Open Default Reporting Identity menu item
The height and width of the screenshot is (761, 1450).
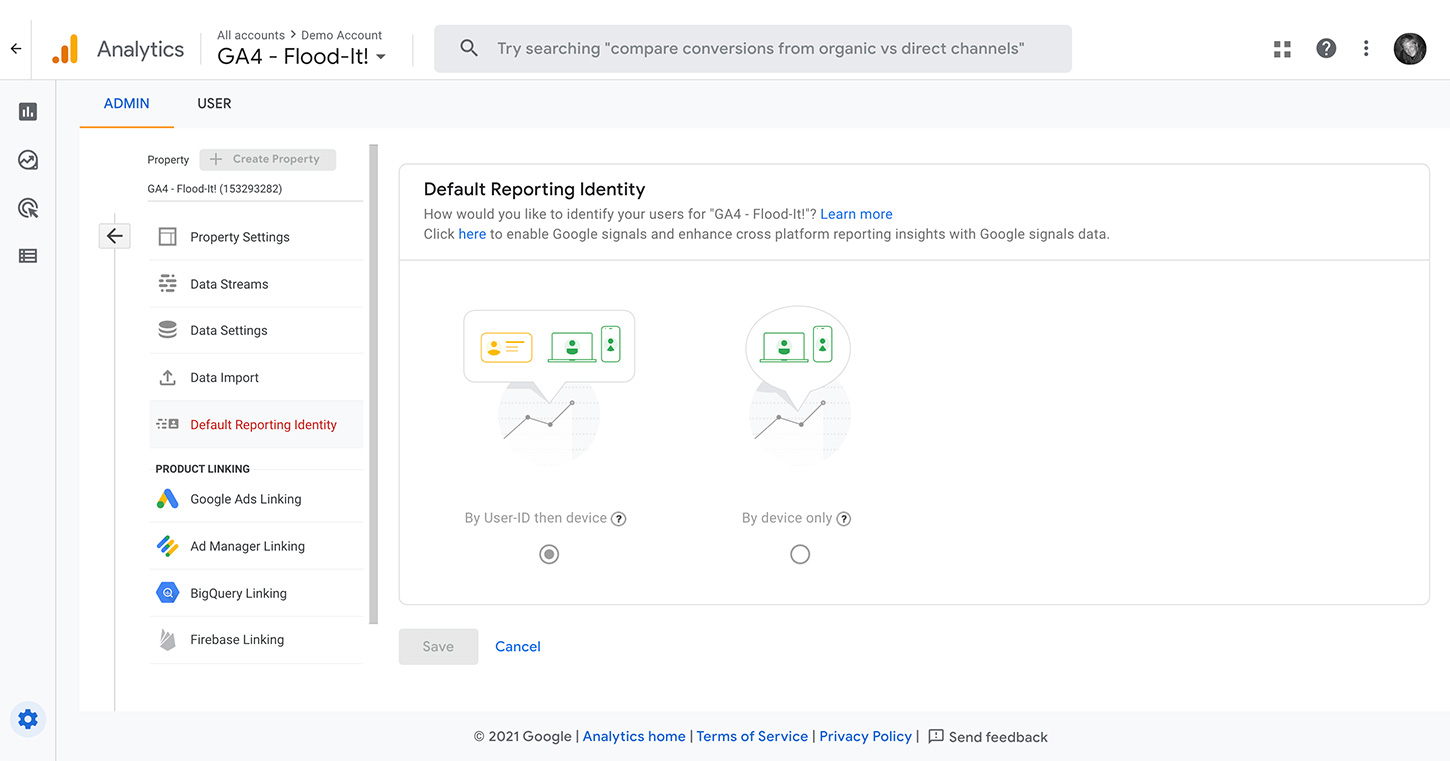click(256, 424)
